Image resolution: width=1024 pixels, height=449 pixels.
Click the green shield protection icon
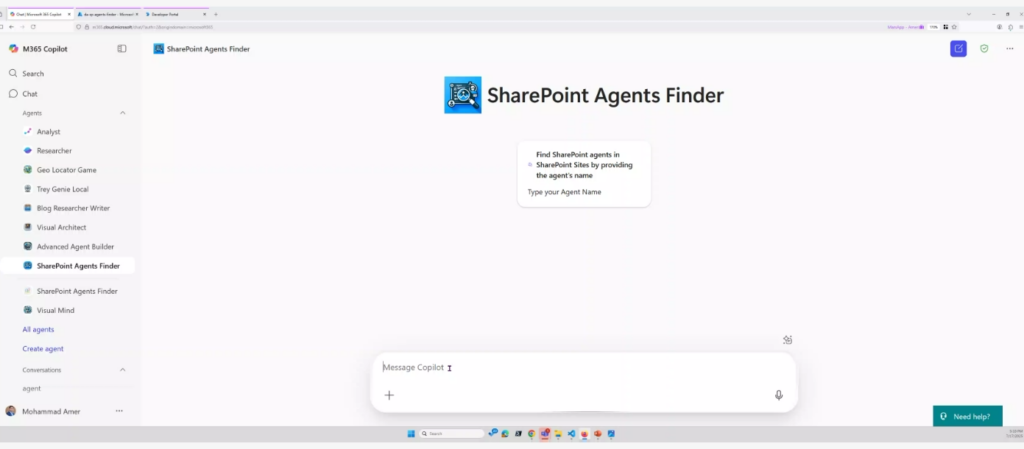[x=984, y=48]
